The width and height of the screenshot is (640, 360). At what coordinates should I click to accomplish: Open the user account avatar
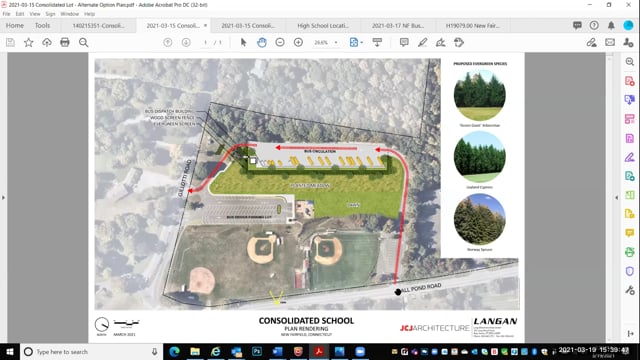click(628, 25)
